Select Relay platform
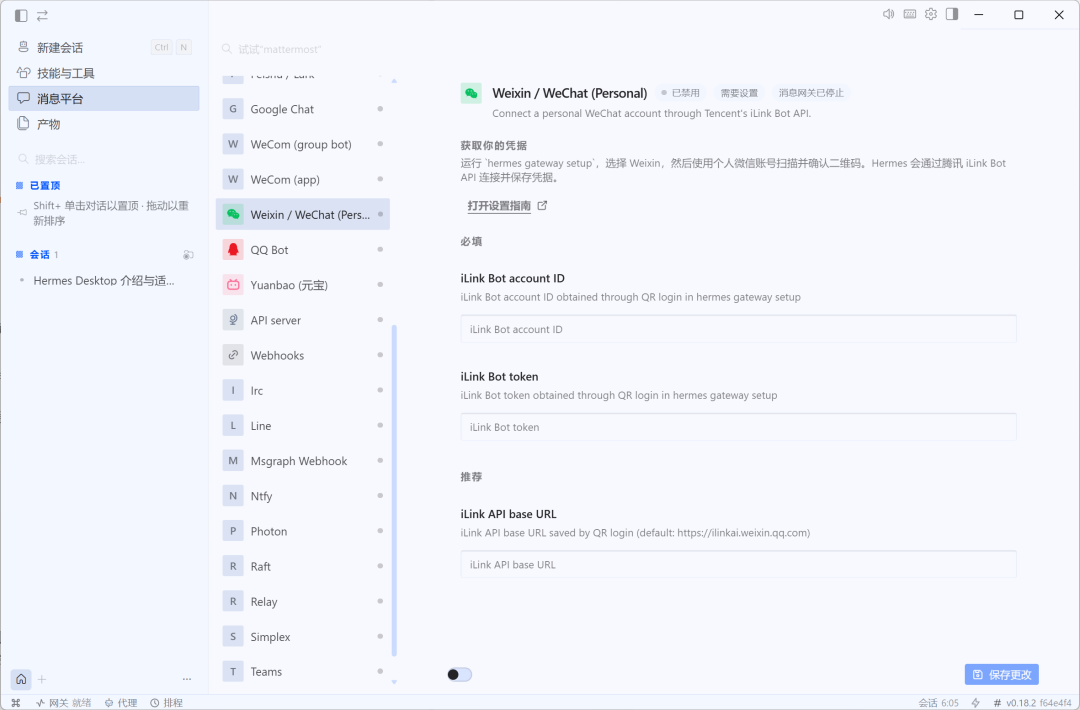The image size is (1080, 710). 302,601
